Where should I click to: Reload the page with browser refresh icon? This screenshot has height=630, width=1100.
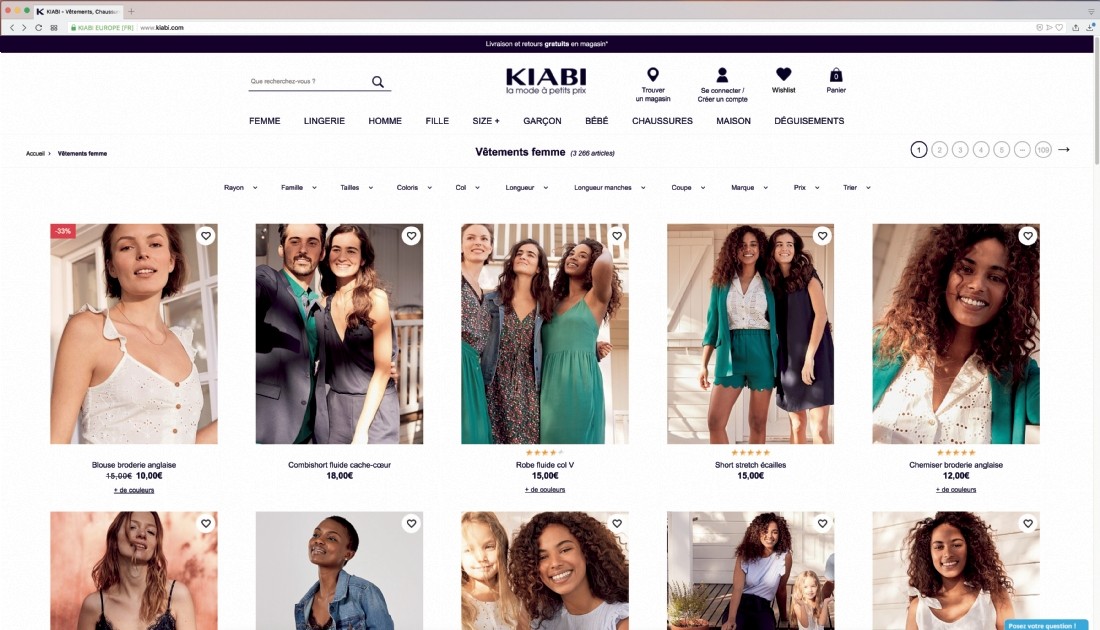pyautogui.click(x=38, y=27)
